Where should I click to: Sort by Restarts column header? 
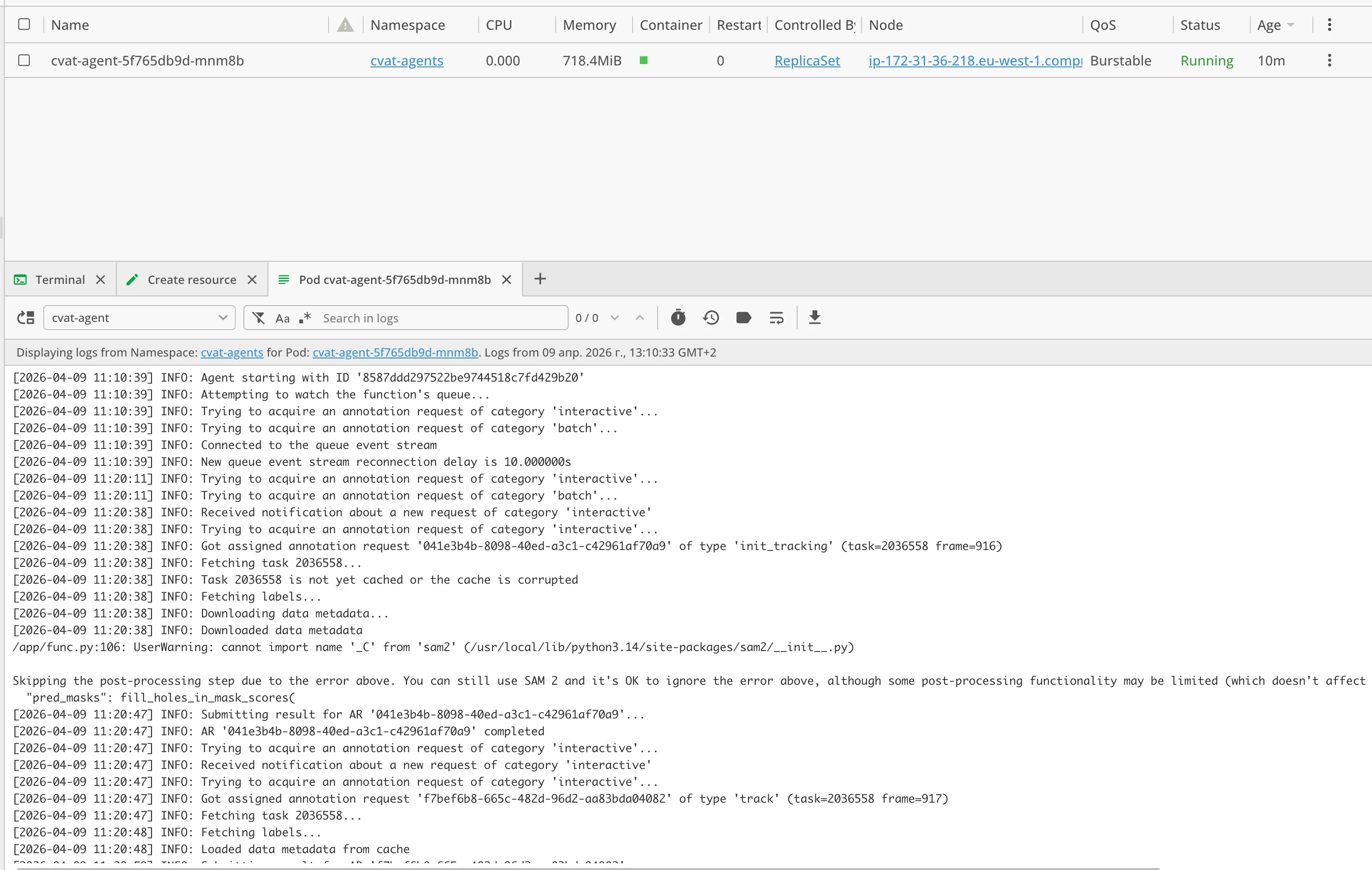pos(738,25)
